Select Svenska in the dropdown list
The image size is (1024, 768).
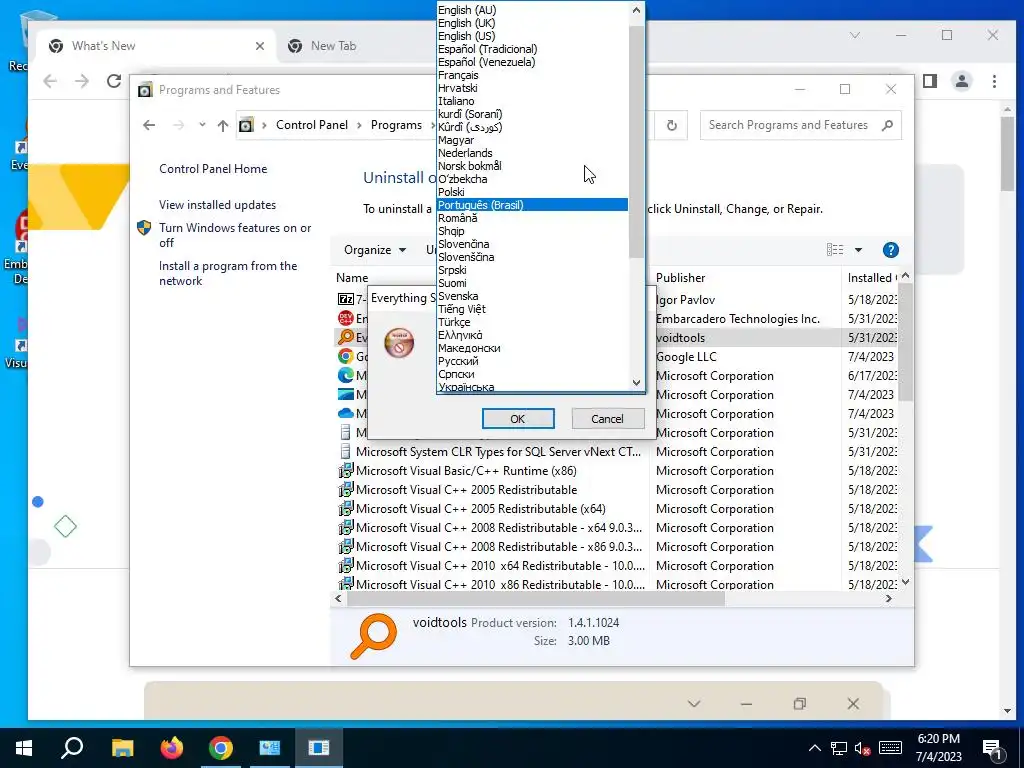tap(458, 296)
